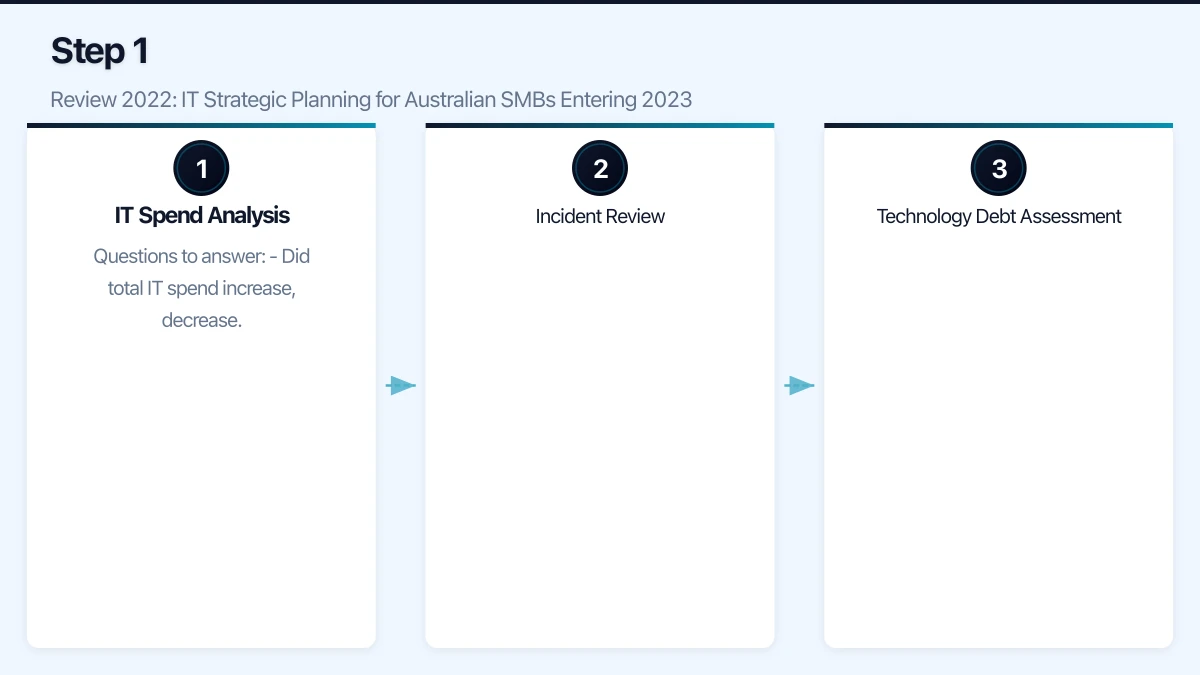Click the arrow pointing to Technology Debt Assessment
Viewport: 1200px width, 675px height.
point(799,385)
